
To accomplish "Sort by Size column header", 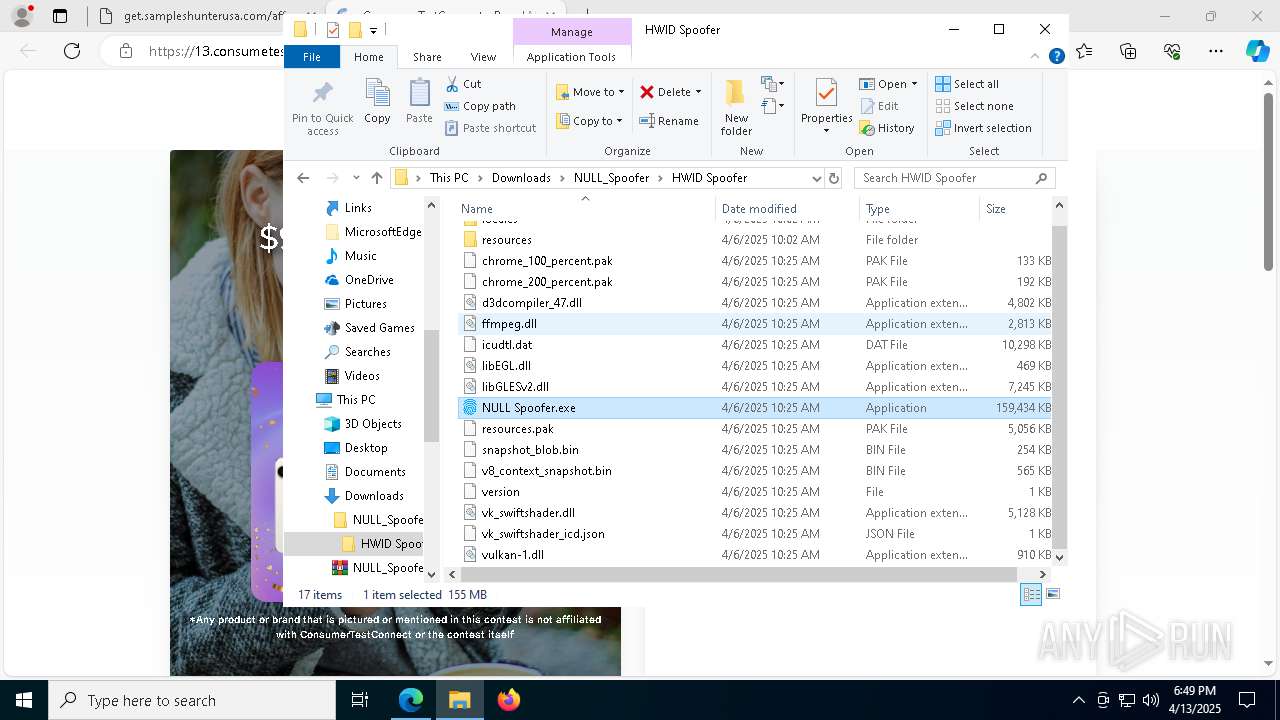I will (x=1014, y=209).
